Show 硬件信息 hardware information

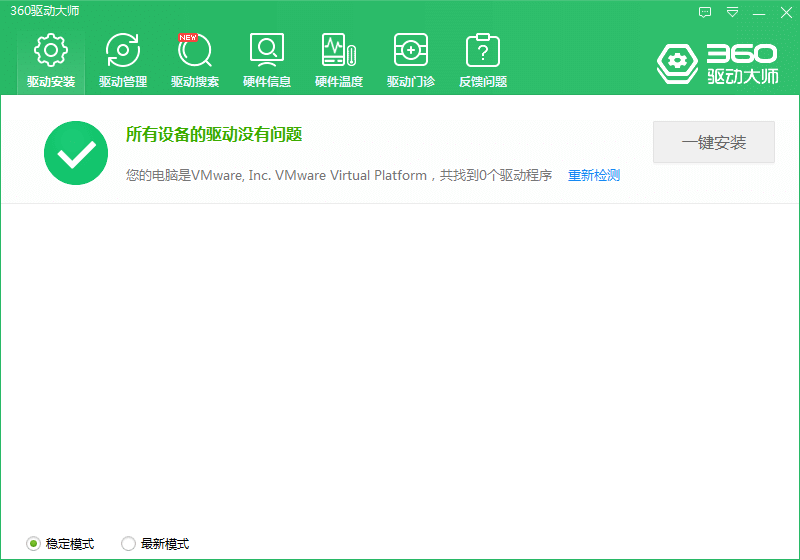(x=267, y=61)
